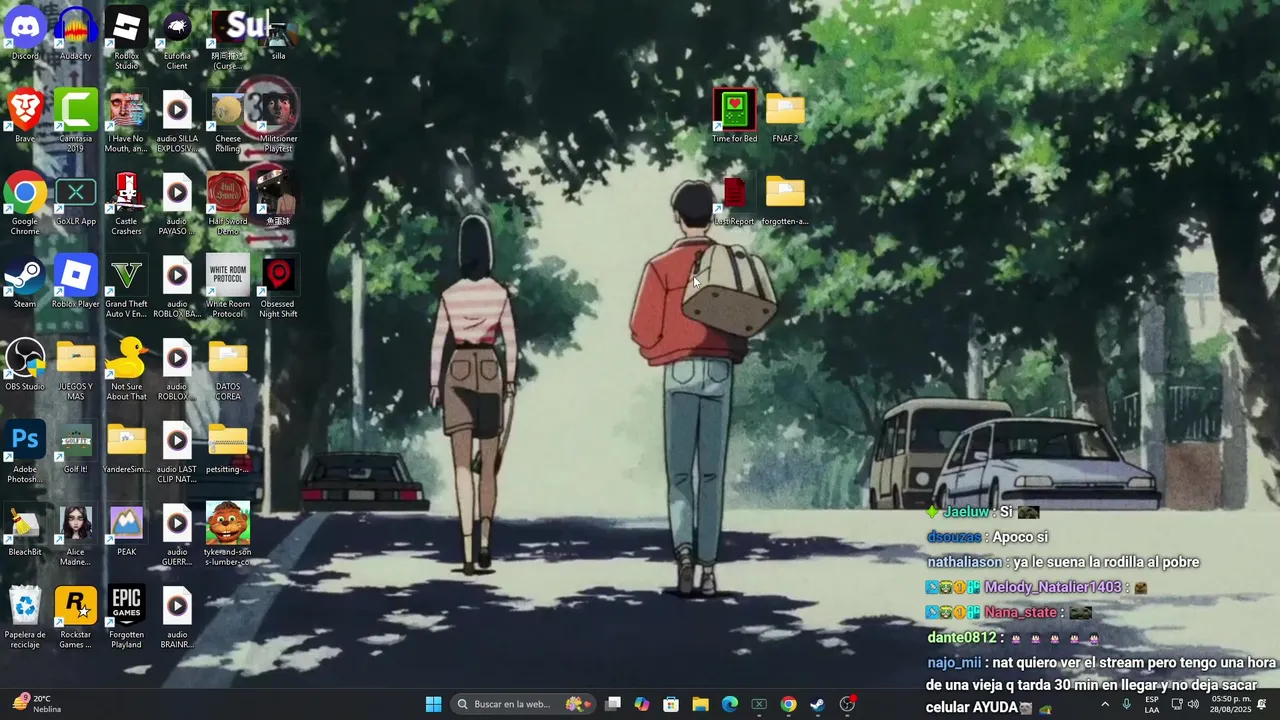Open the YandereSim folder
The height and width of the screenshot is (720, 1280).
tap(127, 447)
